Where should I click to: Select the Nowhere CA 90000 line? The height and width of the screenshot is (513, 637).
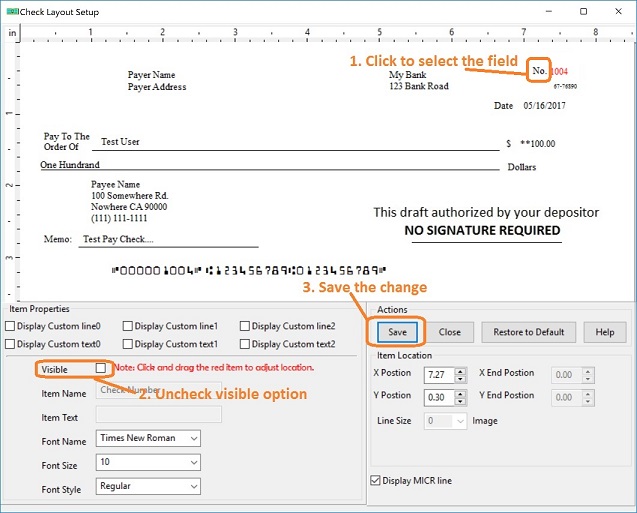[x=129, y=207]
